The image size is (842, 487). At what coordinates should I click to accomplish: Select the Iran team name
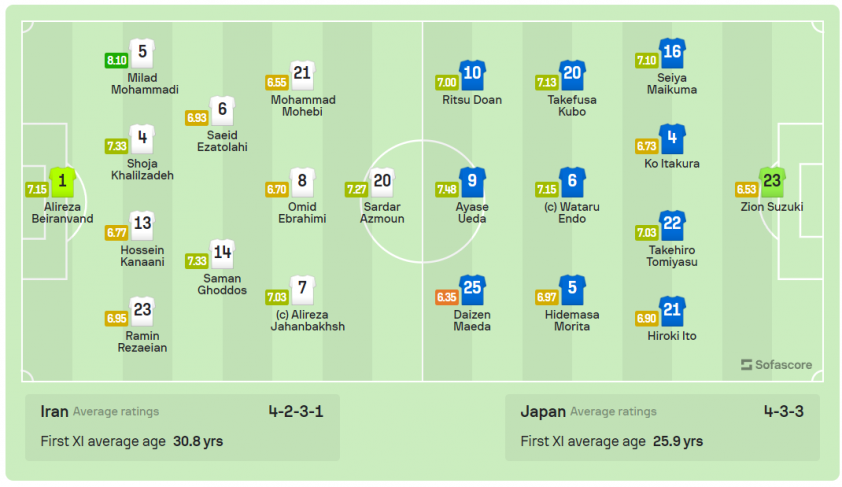pos(54,412)
